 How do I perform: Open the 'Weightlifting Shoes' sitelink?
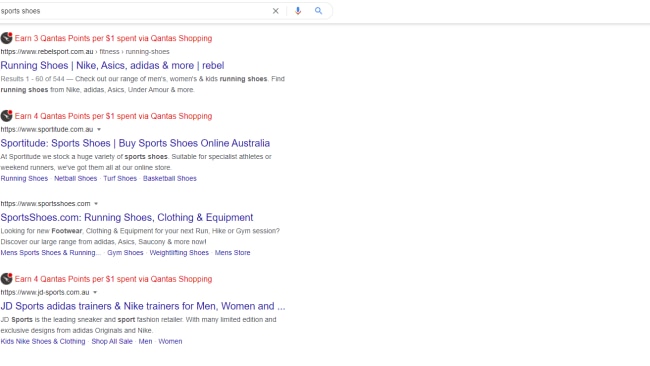click(179, 253)
